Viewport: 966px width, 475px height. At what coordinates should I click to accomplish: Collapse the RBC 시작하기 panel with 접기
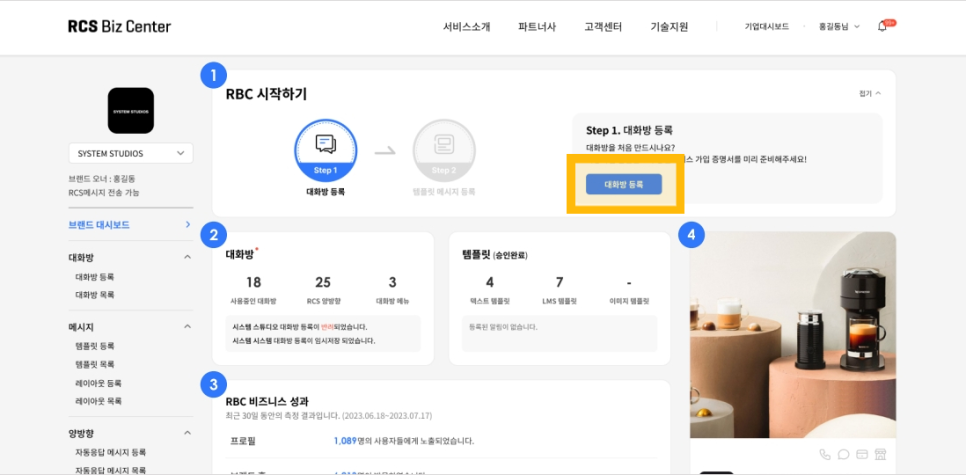pyautogui.click(x=870, y=93)
